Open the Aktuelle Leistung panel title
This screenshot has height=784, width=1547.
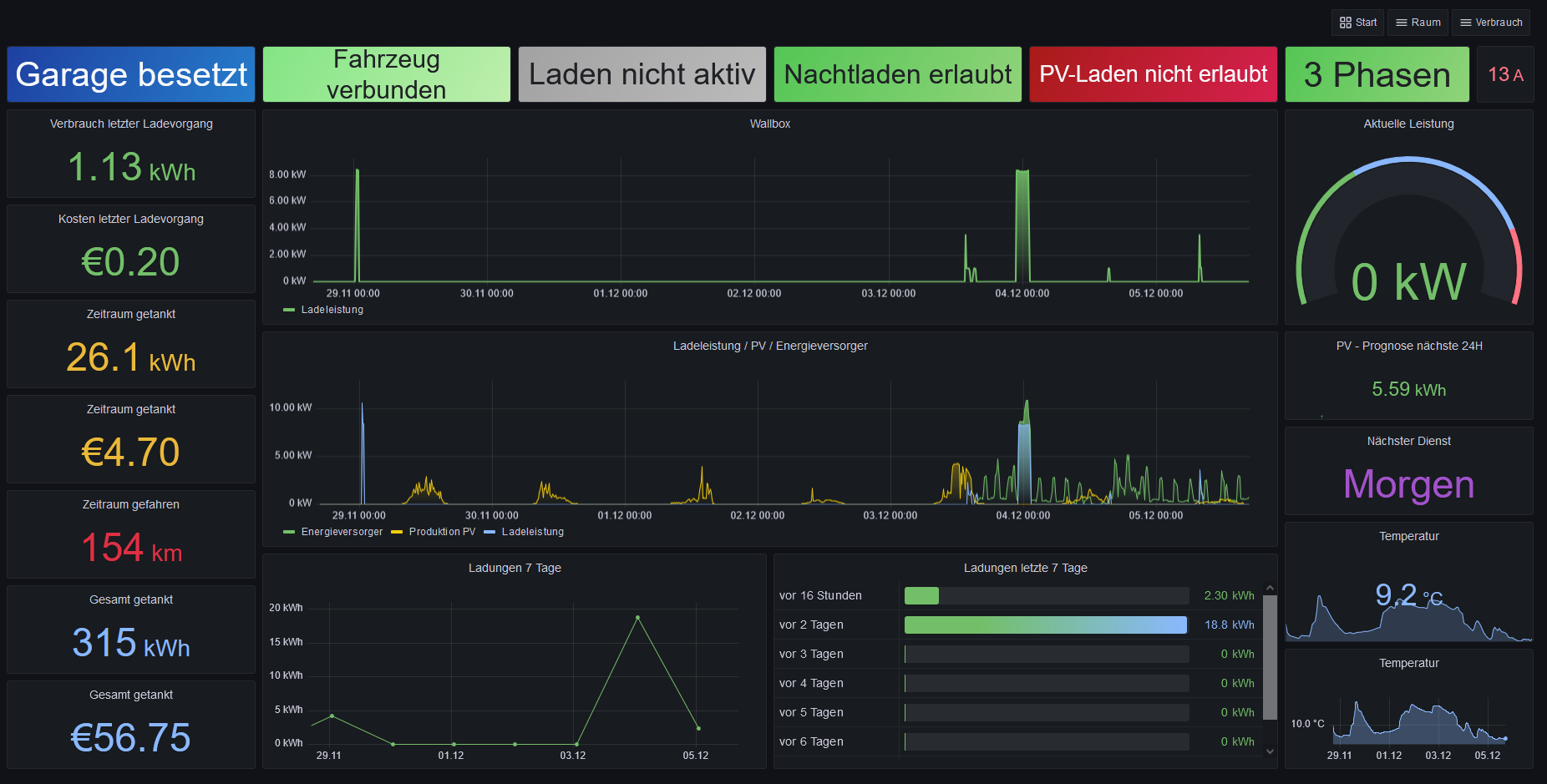pyautogui.click(x=1409, y=124)
